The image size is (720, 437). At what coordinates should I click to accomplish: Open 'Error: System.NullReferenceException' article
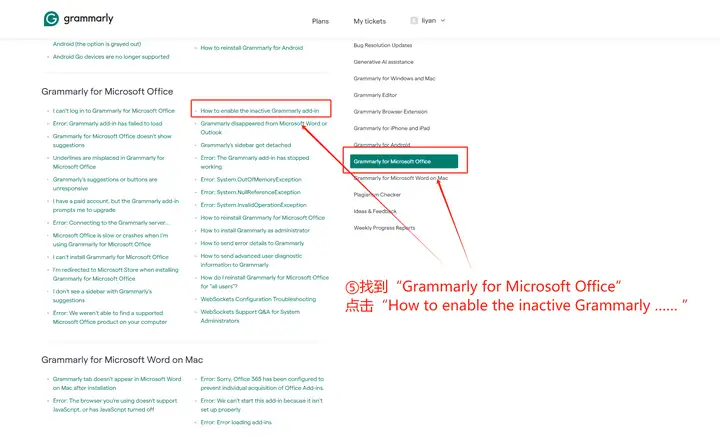[250, 192]
